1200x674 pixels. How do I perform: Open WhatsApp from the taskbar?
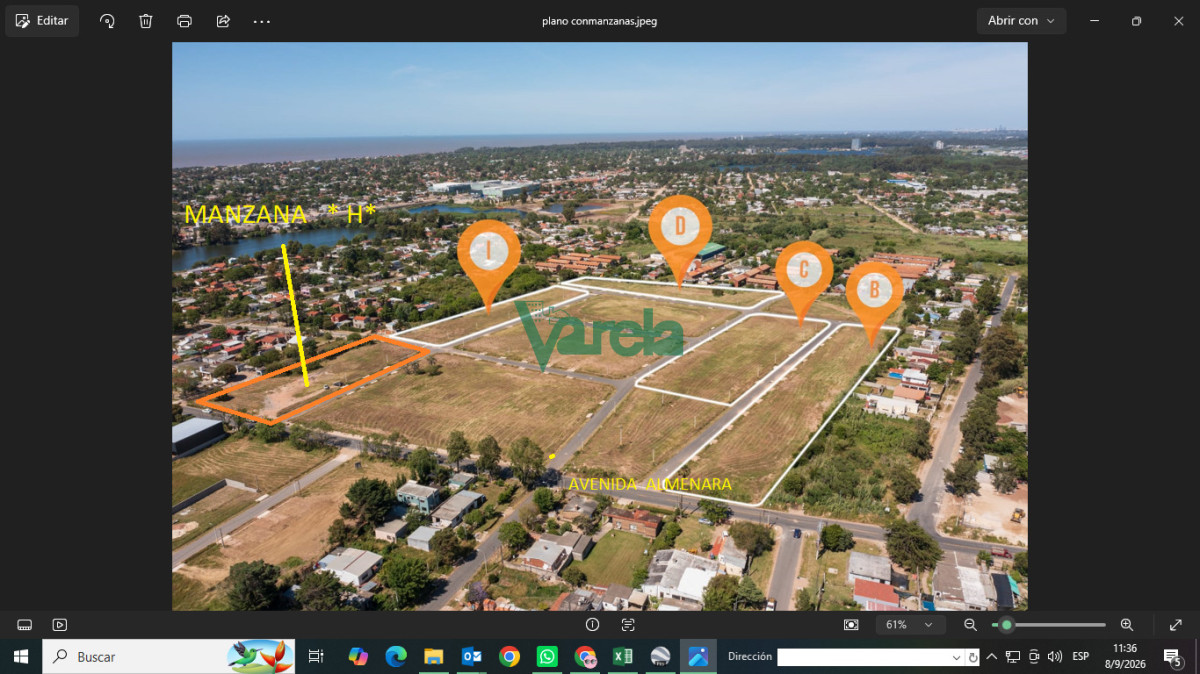point(547,657)
